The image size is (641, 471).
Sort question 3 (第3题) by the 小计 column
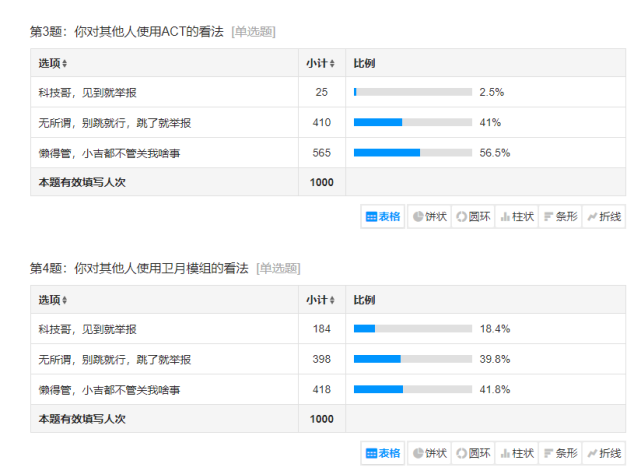point(320,64)
